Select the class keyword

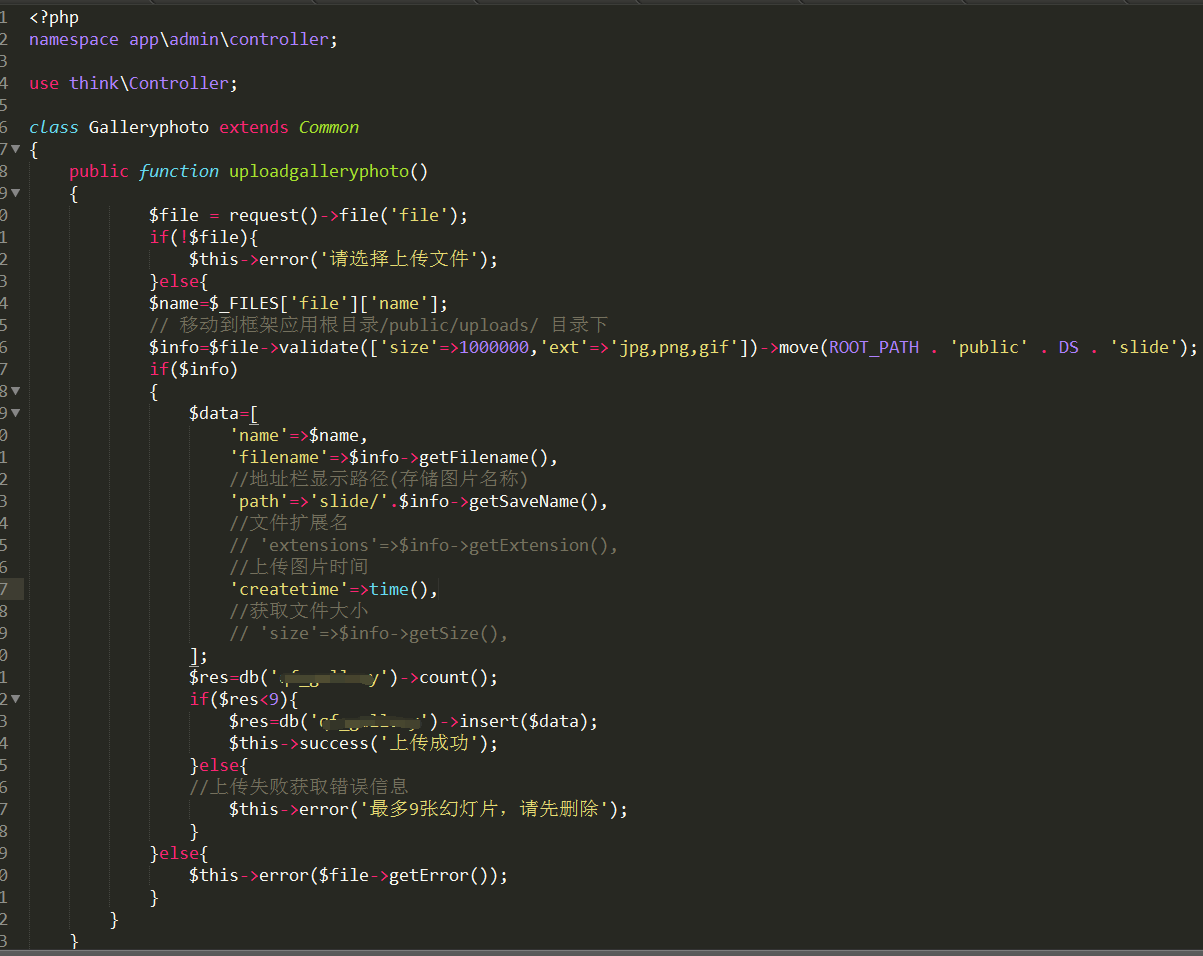click(x=54, y=127)
